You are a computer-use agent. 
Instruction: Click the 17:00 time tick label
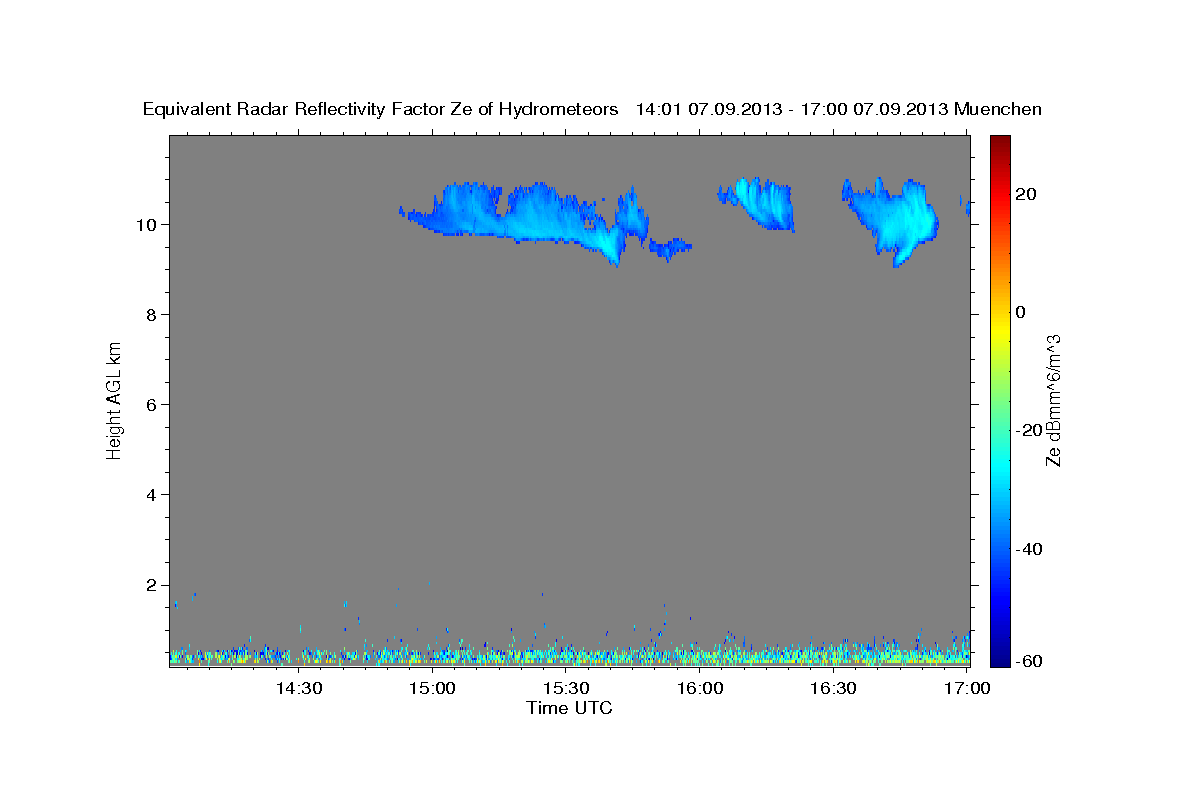[x=967, y=688]
